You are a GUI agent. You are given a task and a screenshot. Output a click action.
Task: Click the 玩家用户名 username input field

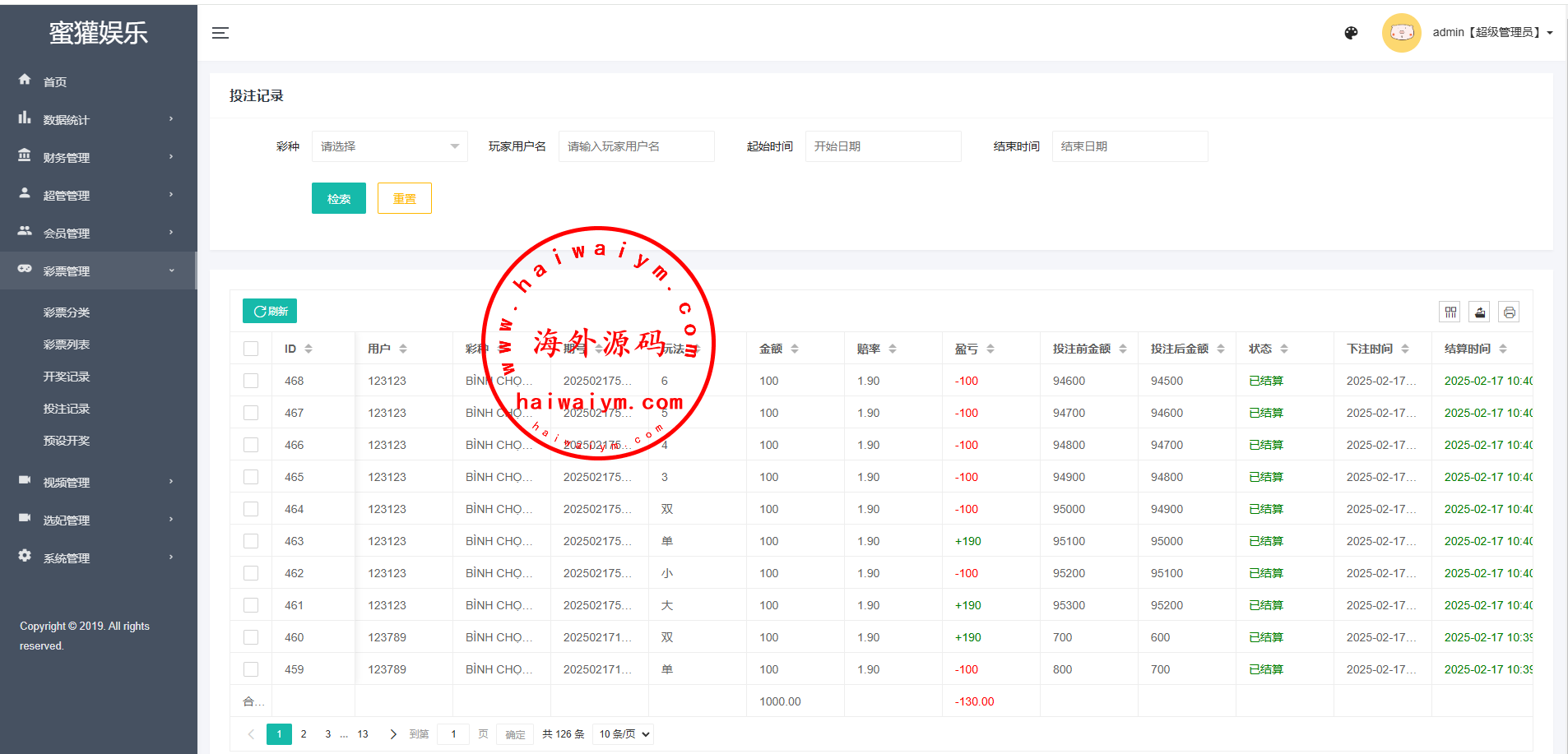pos(636,146)
